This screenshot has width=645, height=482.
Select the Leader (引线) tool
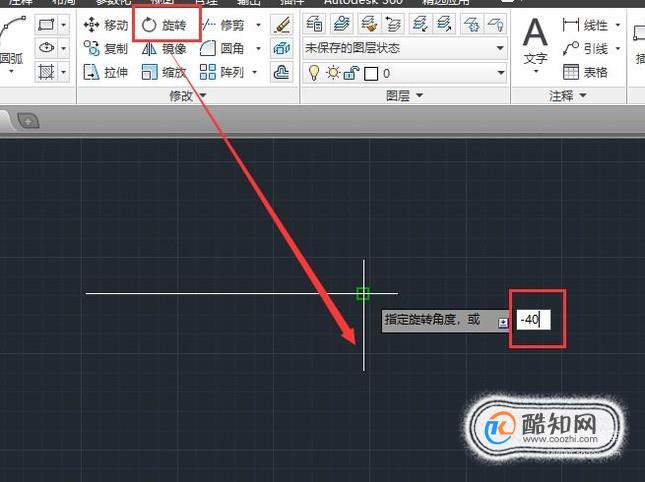[x=586, y=49]
